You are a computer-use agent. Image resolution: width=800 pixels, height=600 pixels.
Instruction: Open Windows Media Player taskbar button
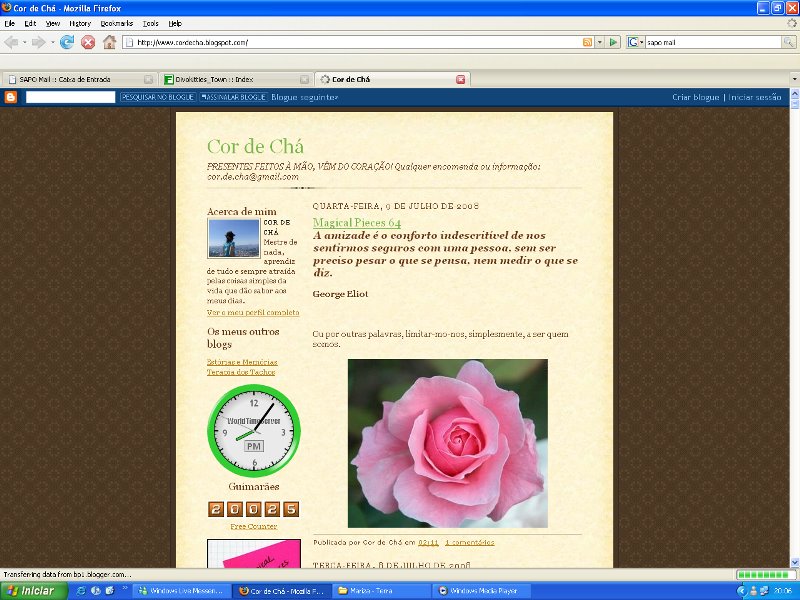(482, 591)
